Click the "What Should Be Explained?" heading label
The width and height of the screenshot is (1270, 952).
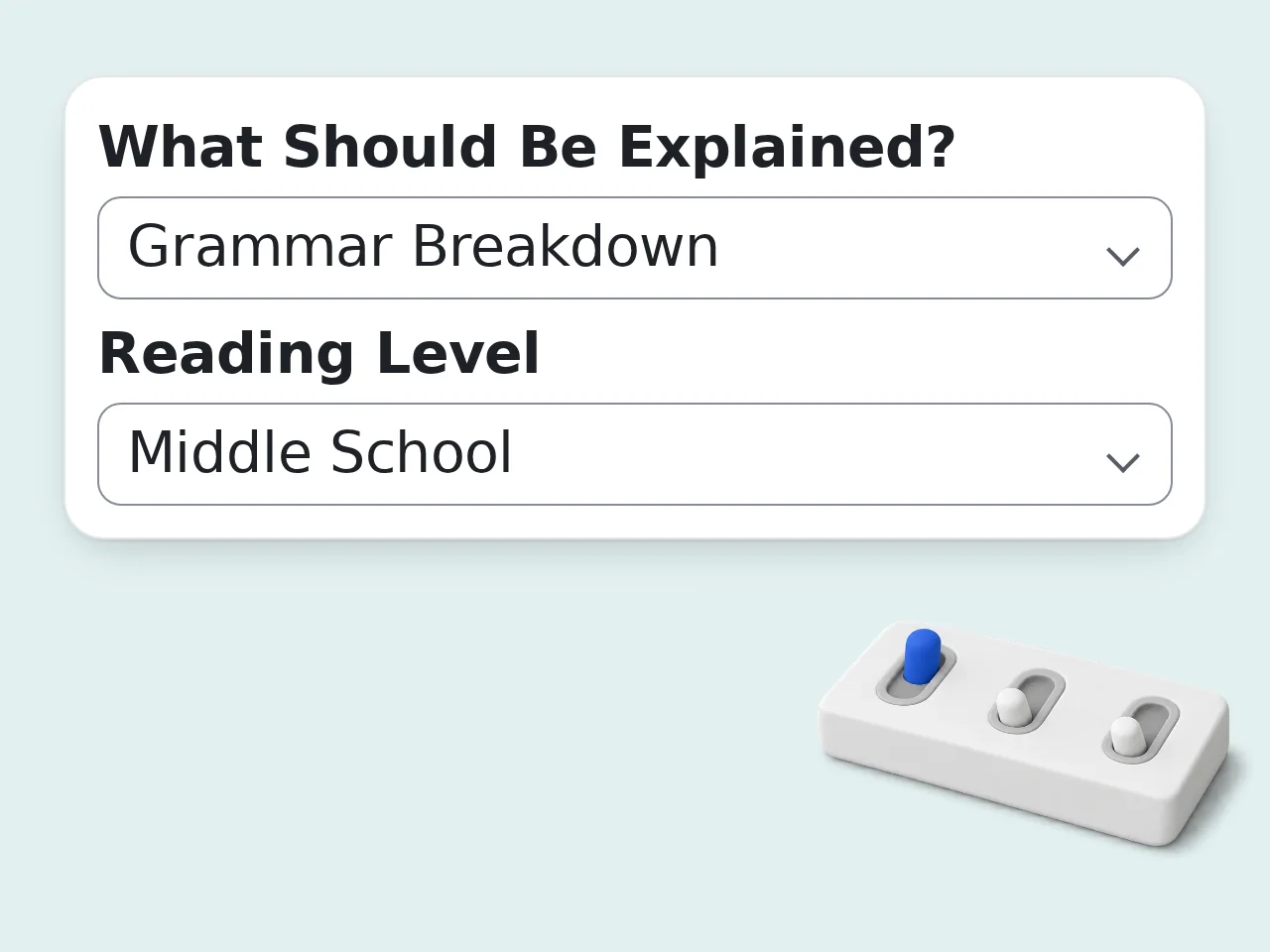pyautogui.click(x=527, y=147)
